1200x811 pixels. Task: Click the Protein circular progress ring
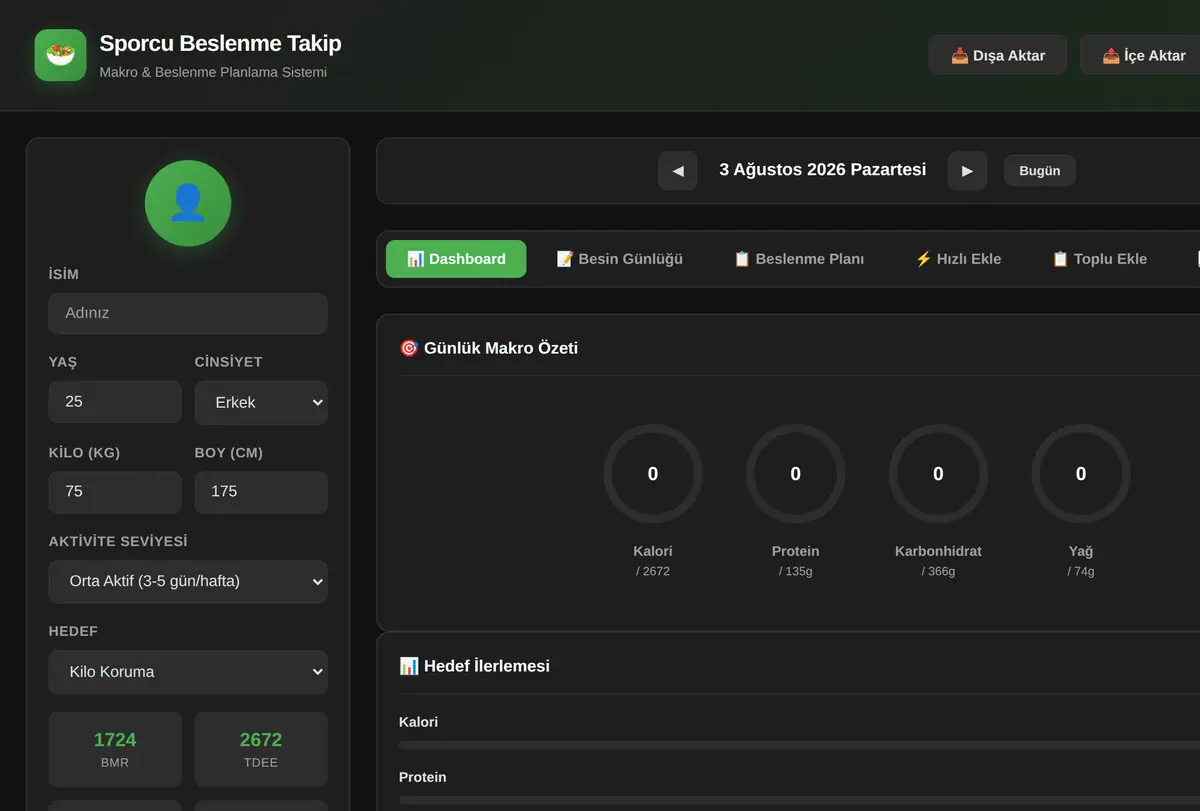(796, 474)
